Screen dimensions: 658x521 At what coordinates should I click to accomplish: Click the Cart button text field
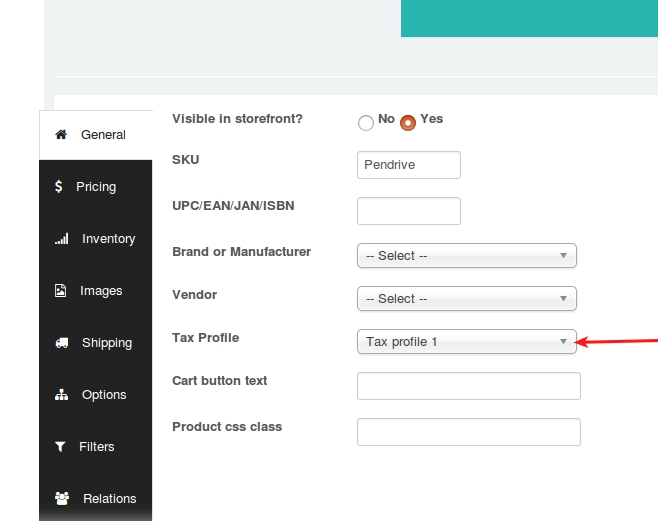coord(469,386)
